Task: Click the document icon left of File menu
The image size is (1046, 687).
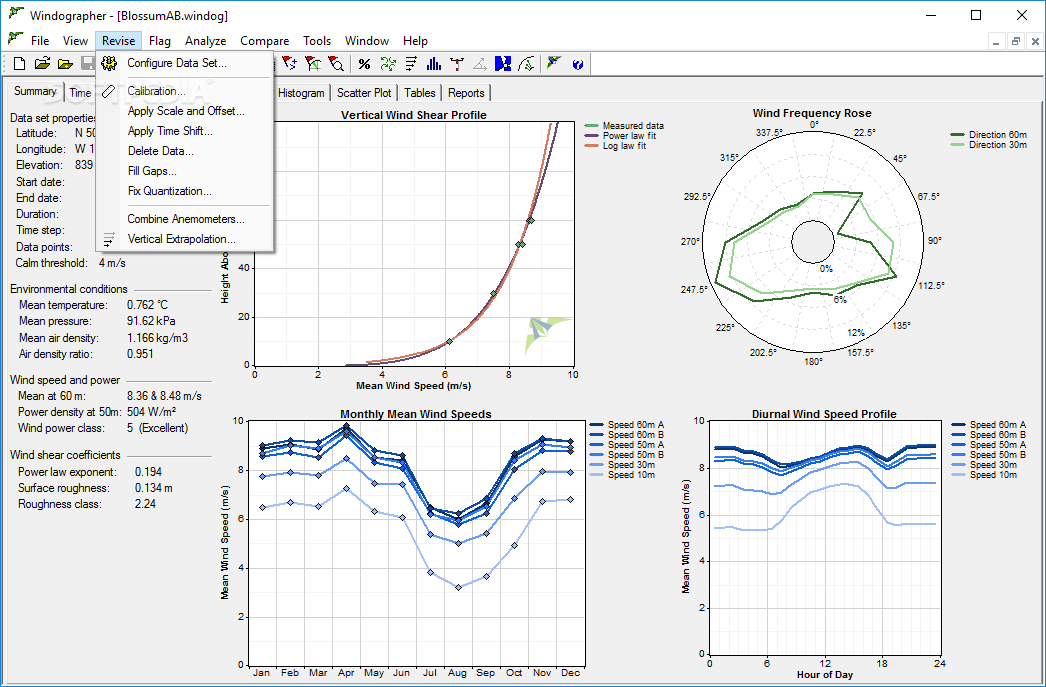Action: click(16, 39)
